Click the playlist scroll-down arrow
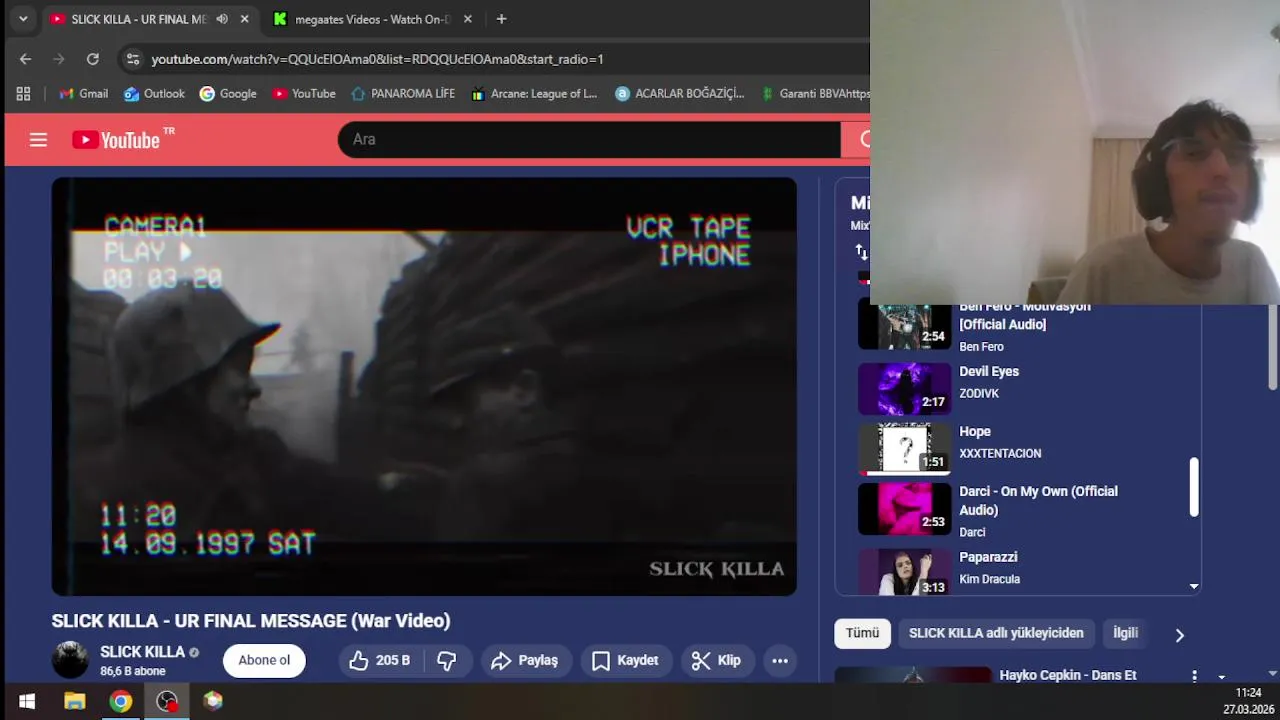 pos(1194,587)
